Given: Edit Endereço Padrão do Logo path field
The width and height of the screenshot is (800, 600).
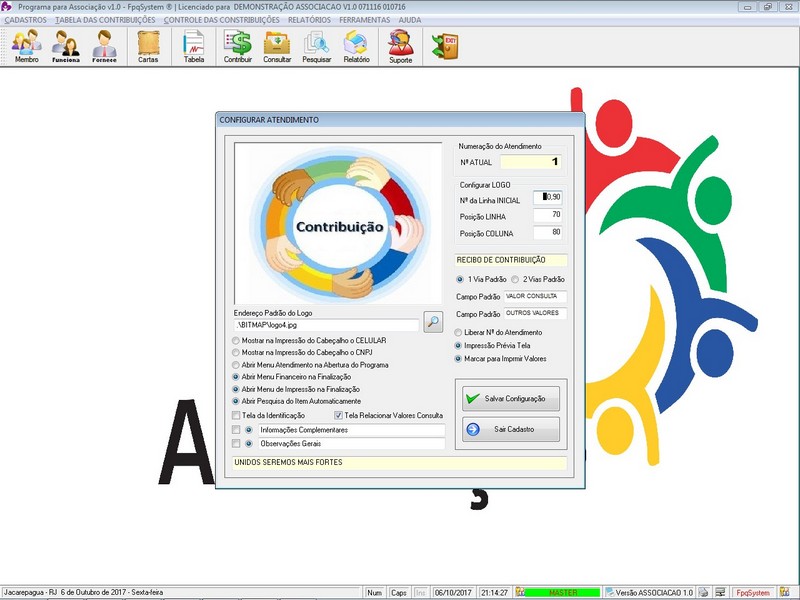Looking at the screenshot, I should point(326,324).
